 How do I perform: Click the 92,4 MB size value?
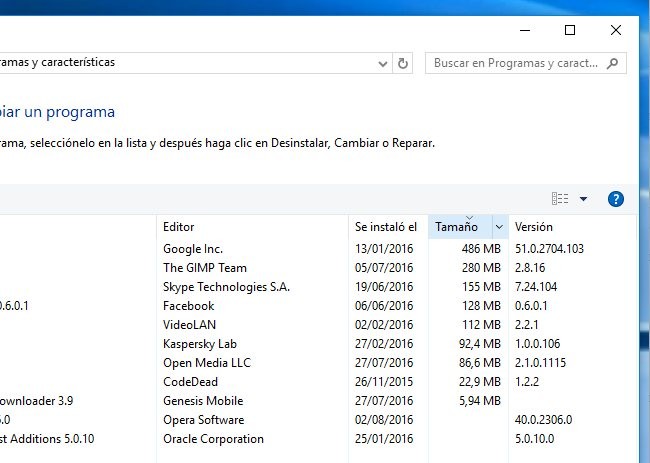point(480,344)
